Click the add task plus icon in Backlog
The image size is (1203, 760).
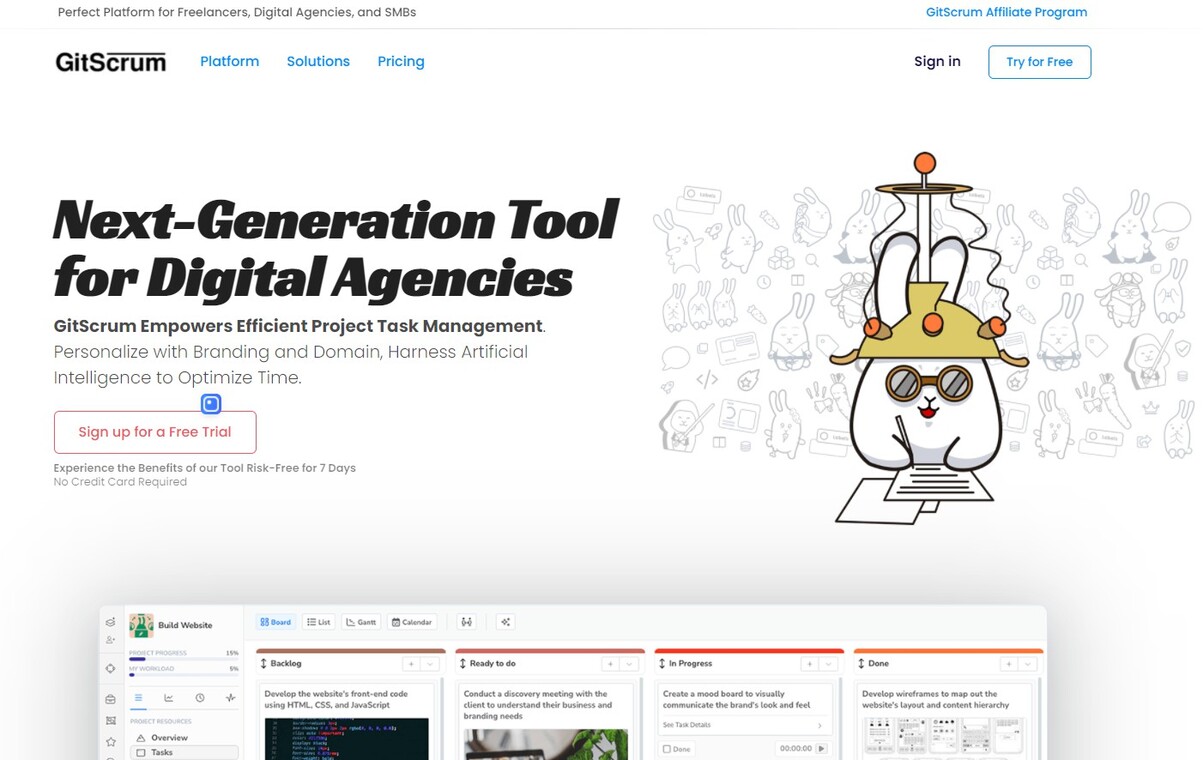pos(411,664)
